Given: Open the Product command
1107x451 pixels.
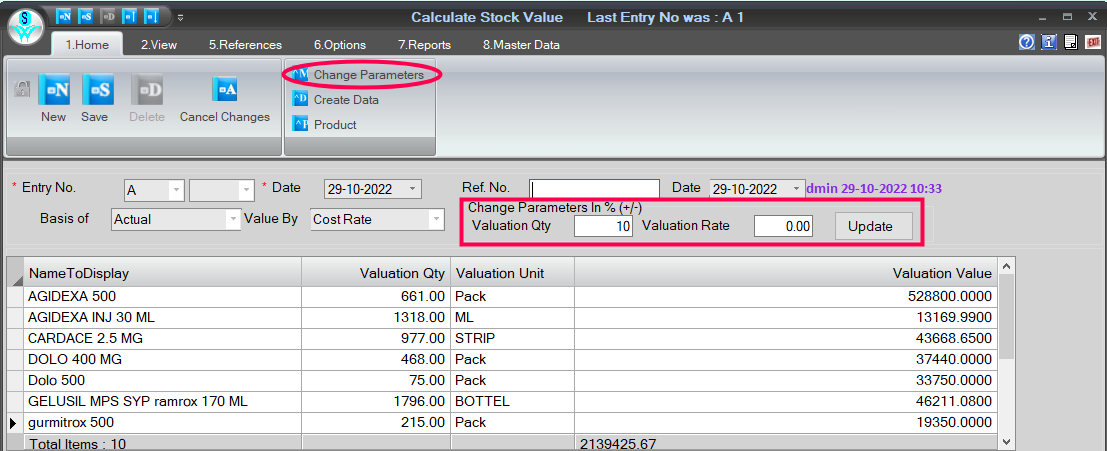Looking at the screenshot, I should coord(325,125).
